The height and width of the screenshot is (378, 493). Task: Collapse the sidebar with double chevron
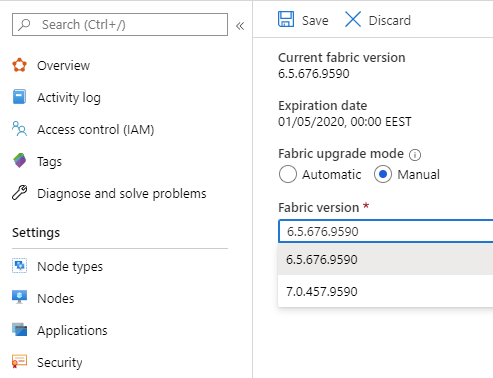pyautogui.click(x=240, y=26)
